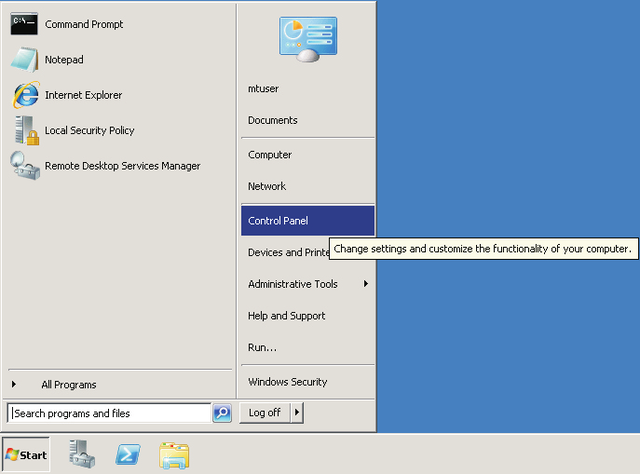Open Devices and Printers
Image resolution: width=640 pixels, height=474 pixels.
point(285,252)
